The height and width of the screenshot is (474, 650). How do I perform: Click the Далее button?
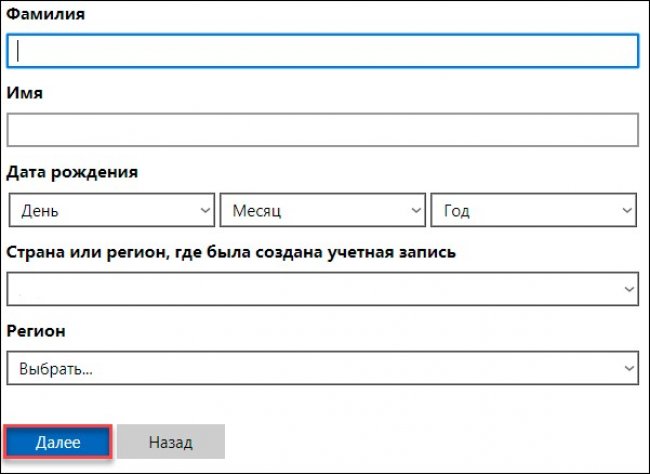click(x=58, y=442)
